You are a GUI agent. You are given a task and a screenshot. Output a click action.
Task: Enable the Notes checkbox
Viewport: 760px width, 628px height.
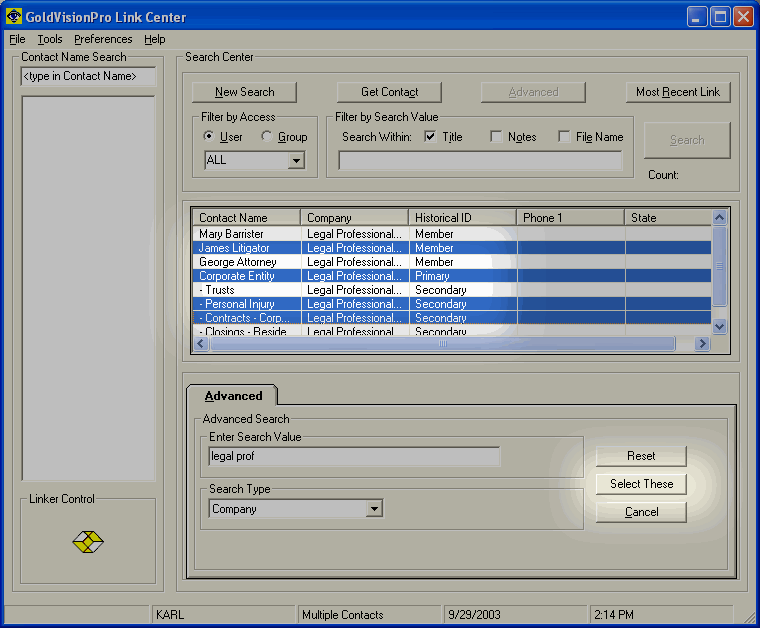point(496,137)
